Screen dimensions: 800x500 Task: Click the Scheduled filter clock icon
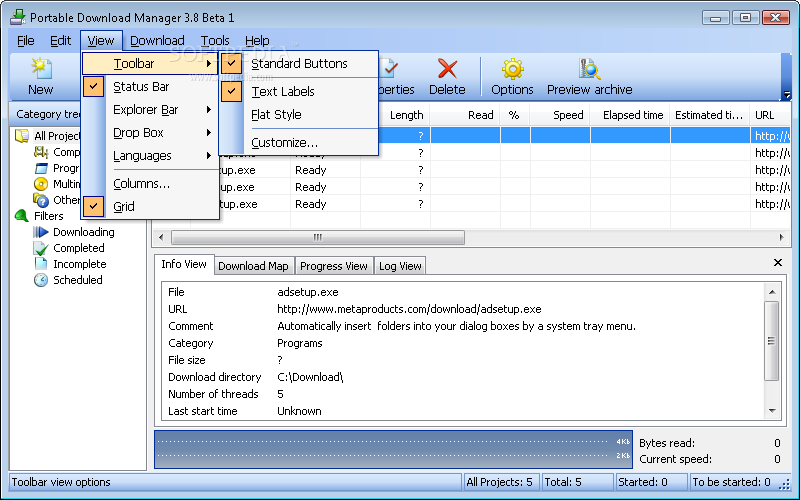(41, 280)
